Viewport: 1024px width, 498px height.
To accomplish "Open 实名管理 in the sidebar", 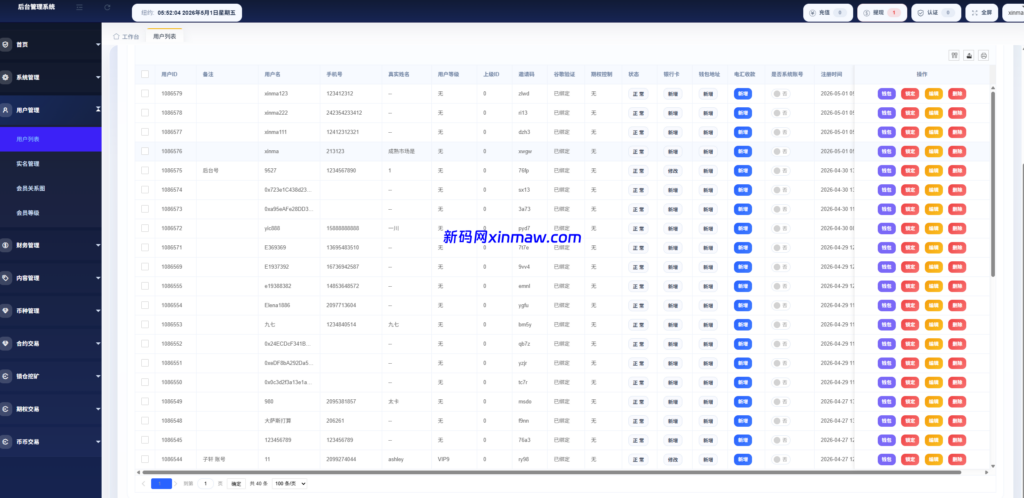I will pos(28,164).
